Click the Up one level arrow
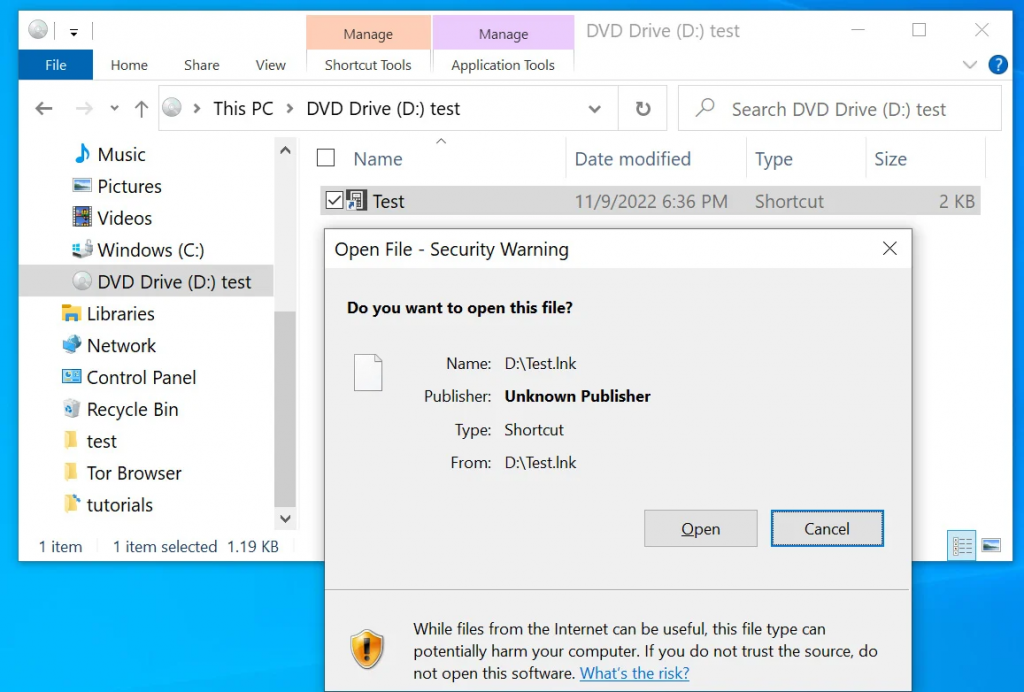The height and width of the screenshot is (692, 1024). 141,109
